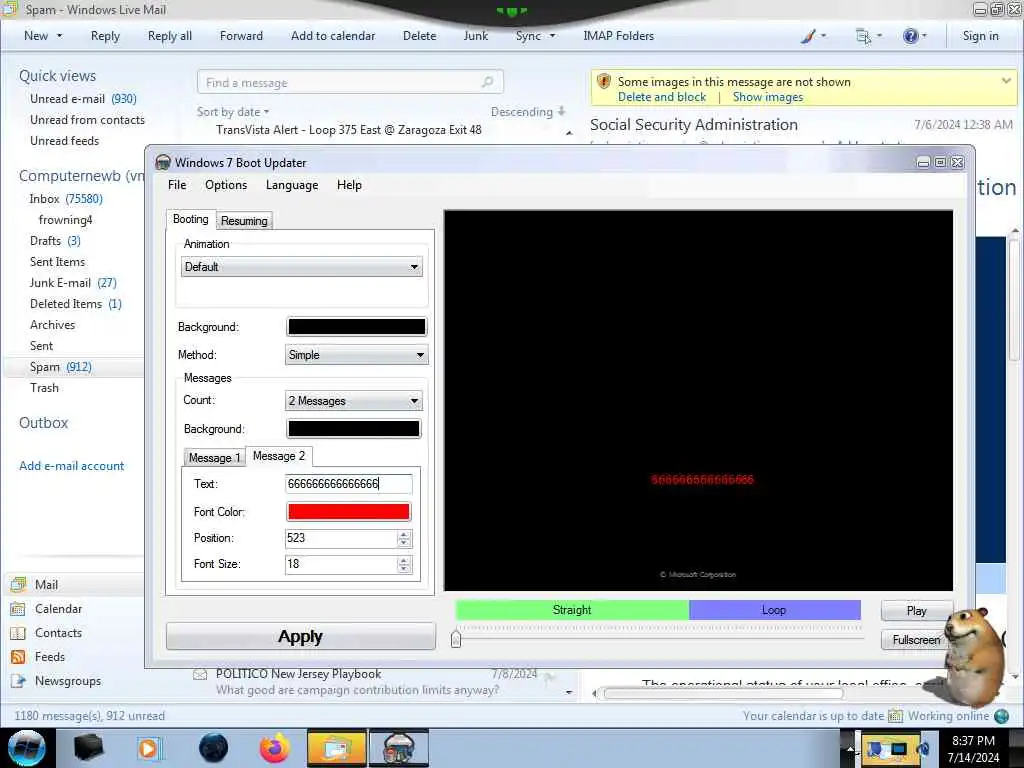Open the Help question mark icon
Image resolution: width=1024 pixels, height=768 pixels.
coord(910,36)
